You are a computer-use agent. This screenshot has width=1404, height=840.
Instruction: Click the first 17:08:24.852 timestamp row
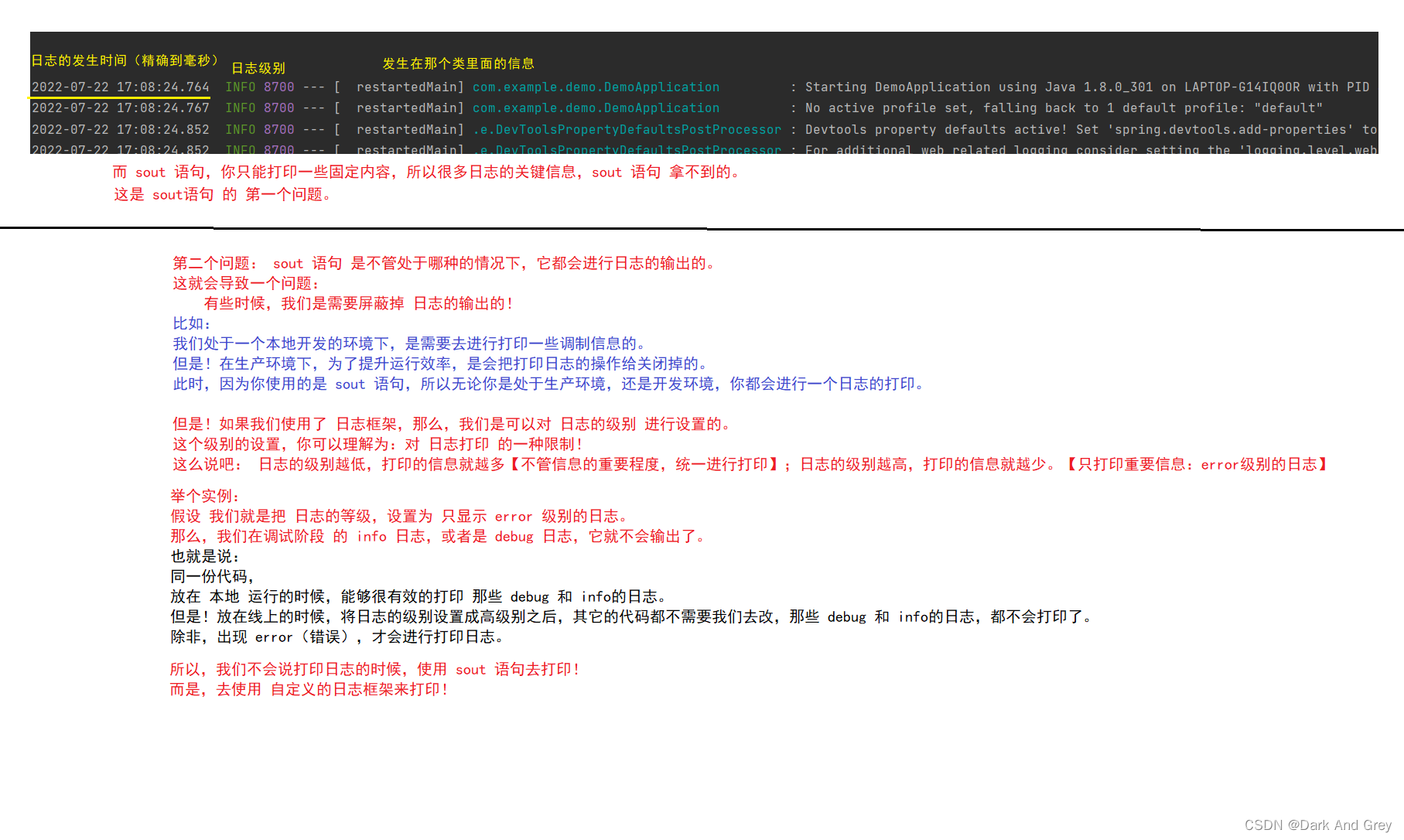coord(121,130)
